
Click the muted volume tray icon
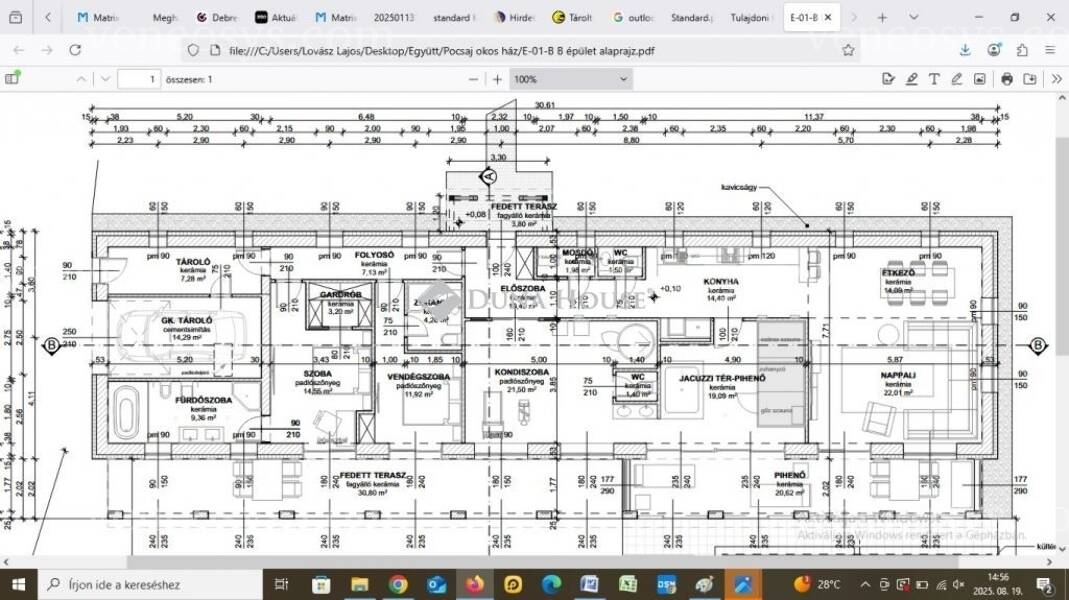[x=959, y=584]
